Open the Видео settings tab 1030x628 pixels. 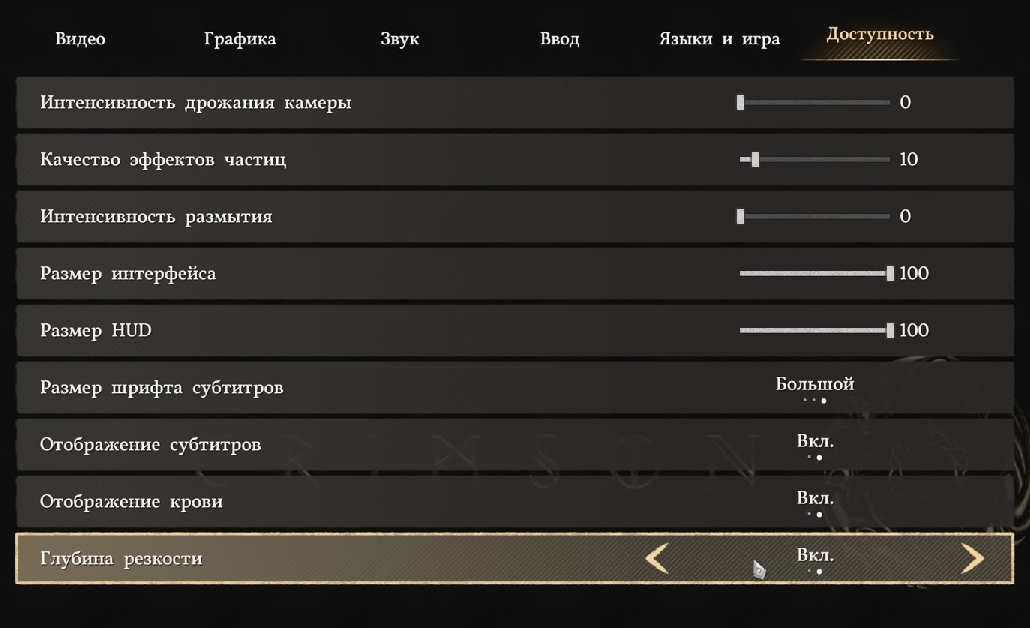[80, 39]
